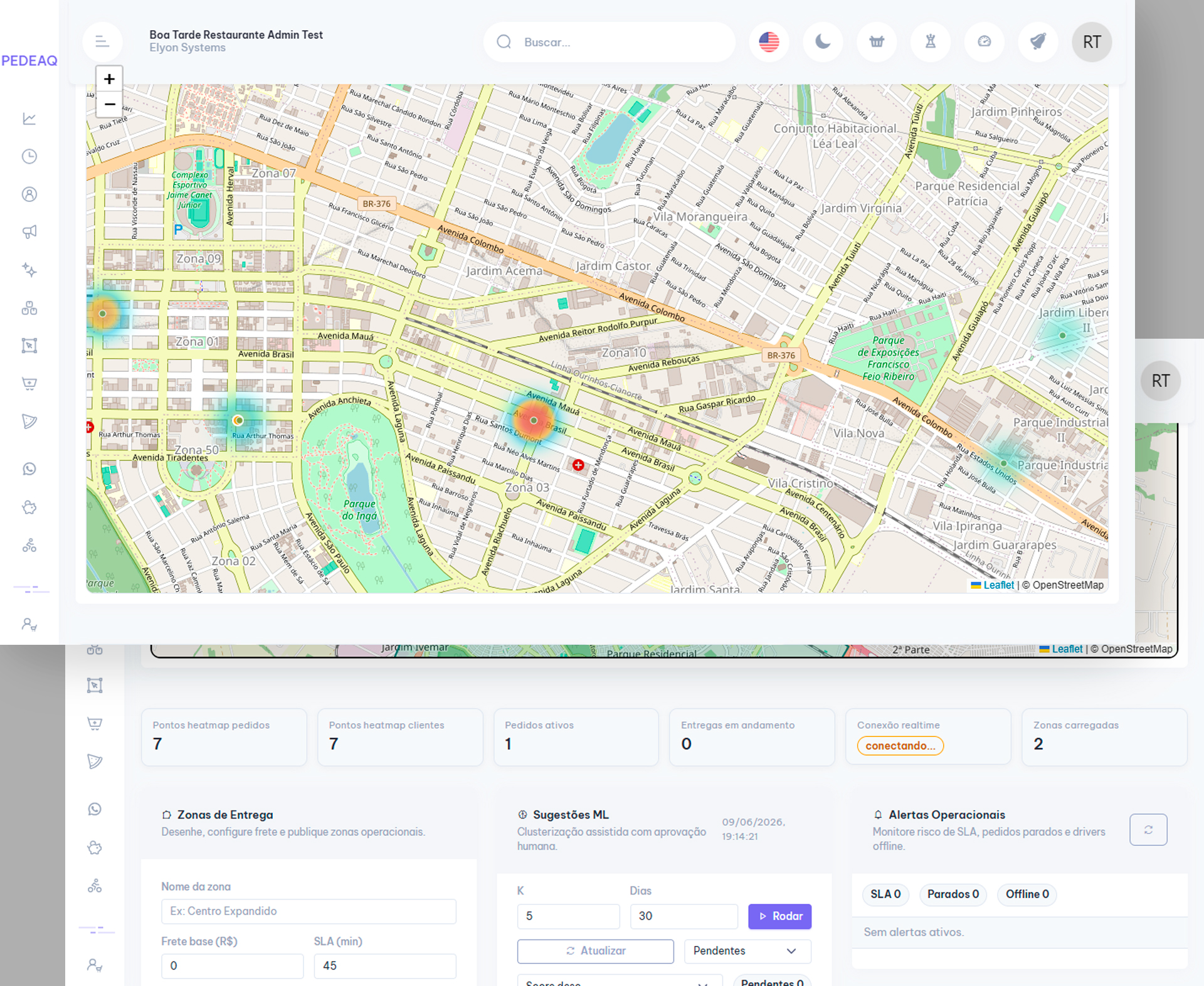The height and width of the screenshot is (986, 1204).
Task: Click red heatmap hotspot near Avenida Mauá
Action: (x=534, y=420)
